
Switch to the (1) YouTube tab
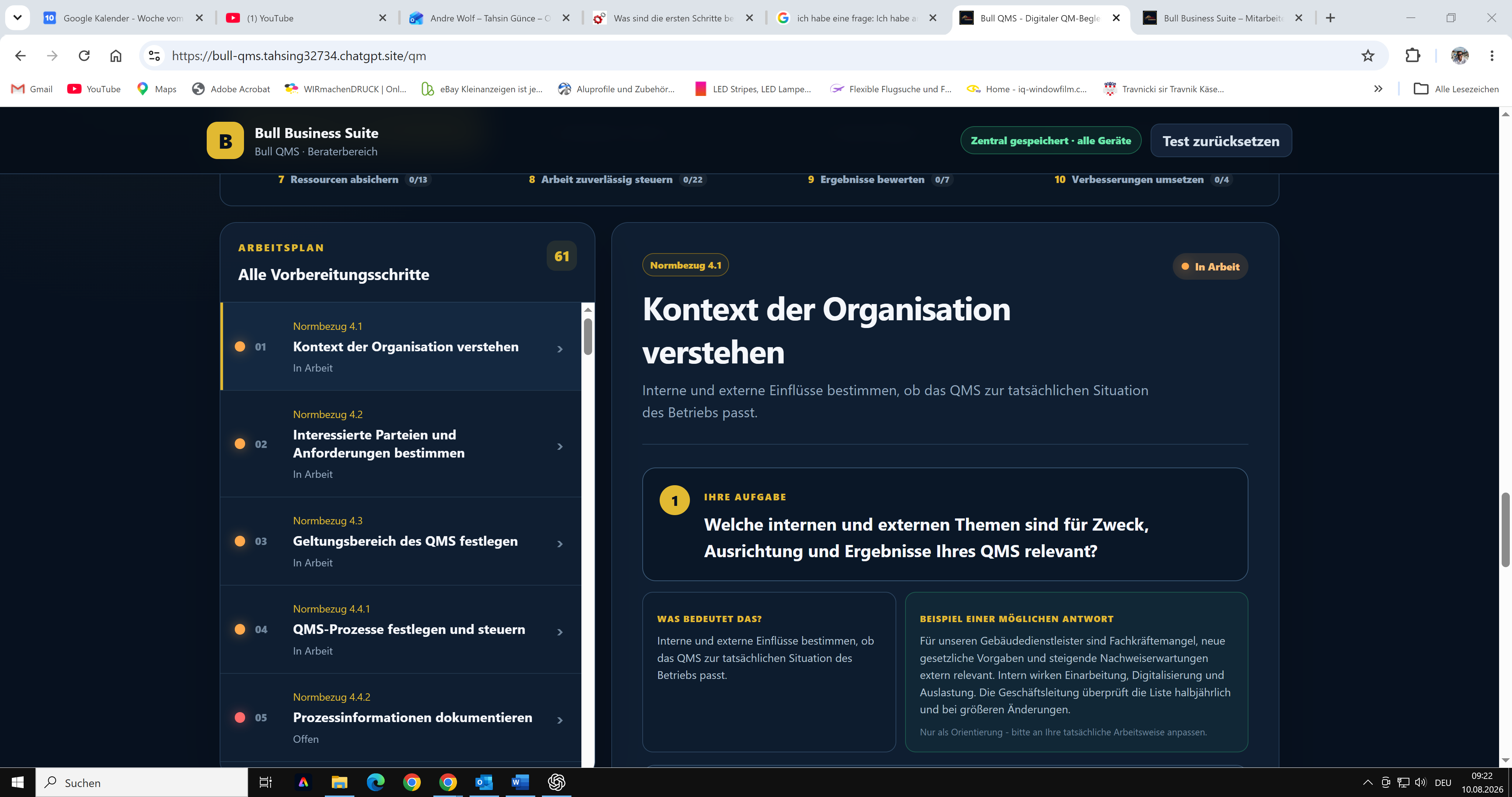(306, 18)
